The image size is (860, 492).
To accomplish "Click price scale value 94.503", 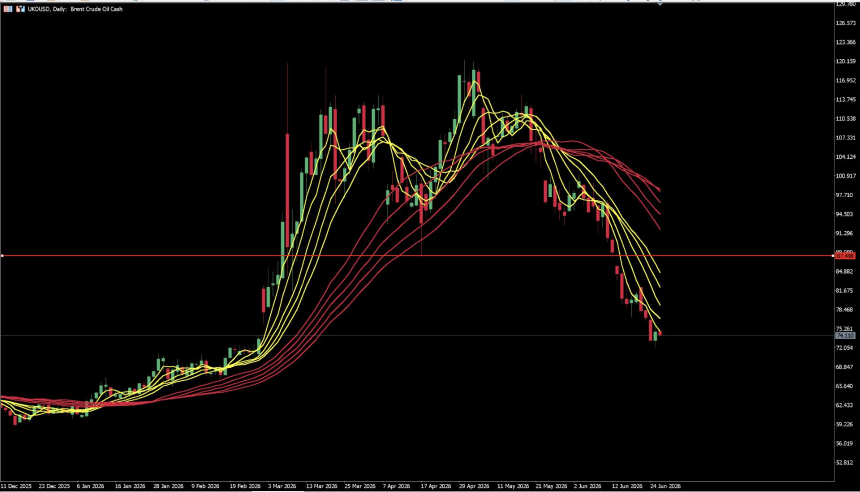I will pyautogui.click(x=845, y=214).
